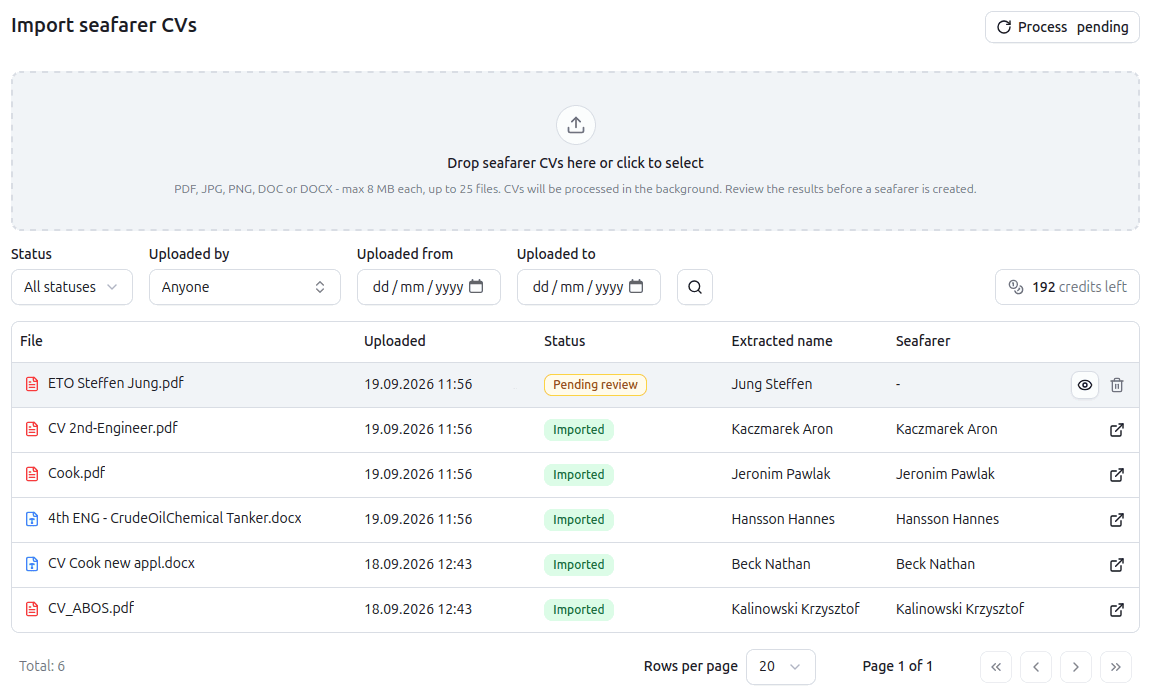The image size is (1151, 692).
Task: Click the Process pending button
Action: (1062, 27)
